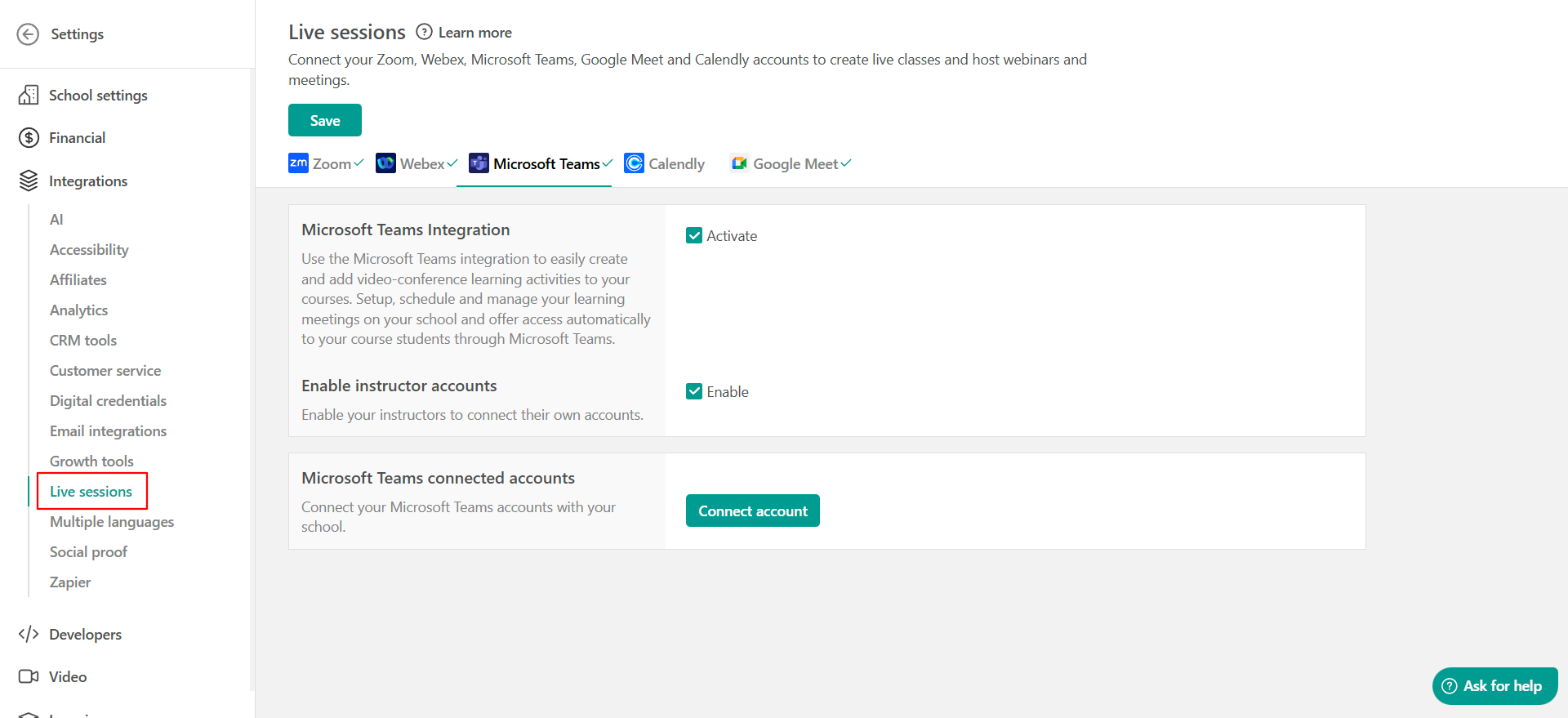Click the Calendly logo icon

[634, 163]
